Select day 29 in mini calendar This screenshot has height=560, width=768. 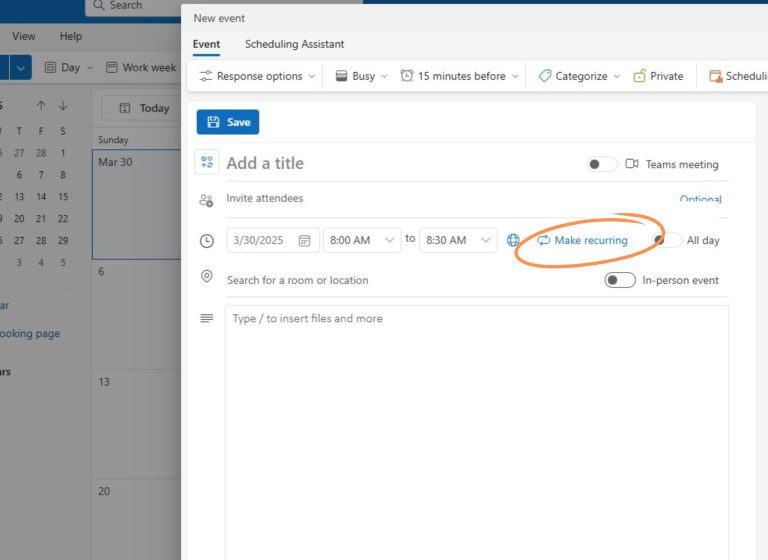63,241
